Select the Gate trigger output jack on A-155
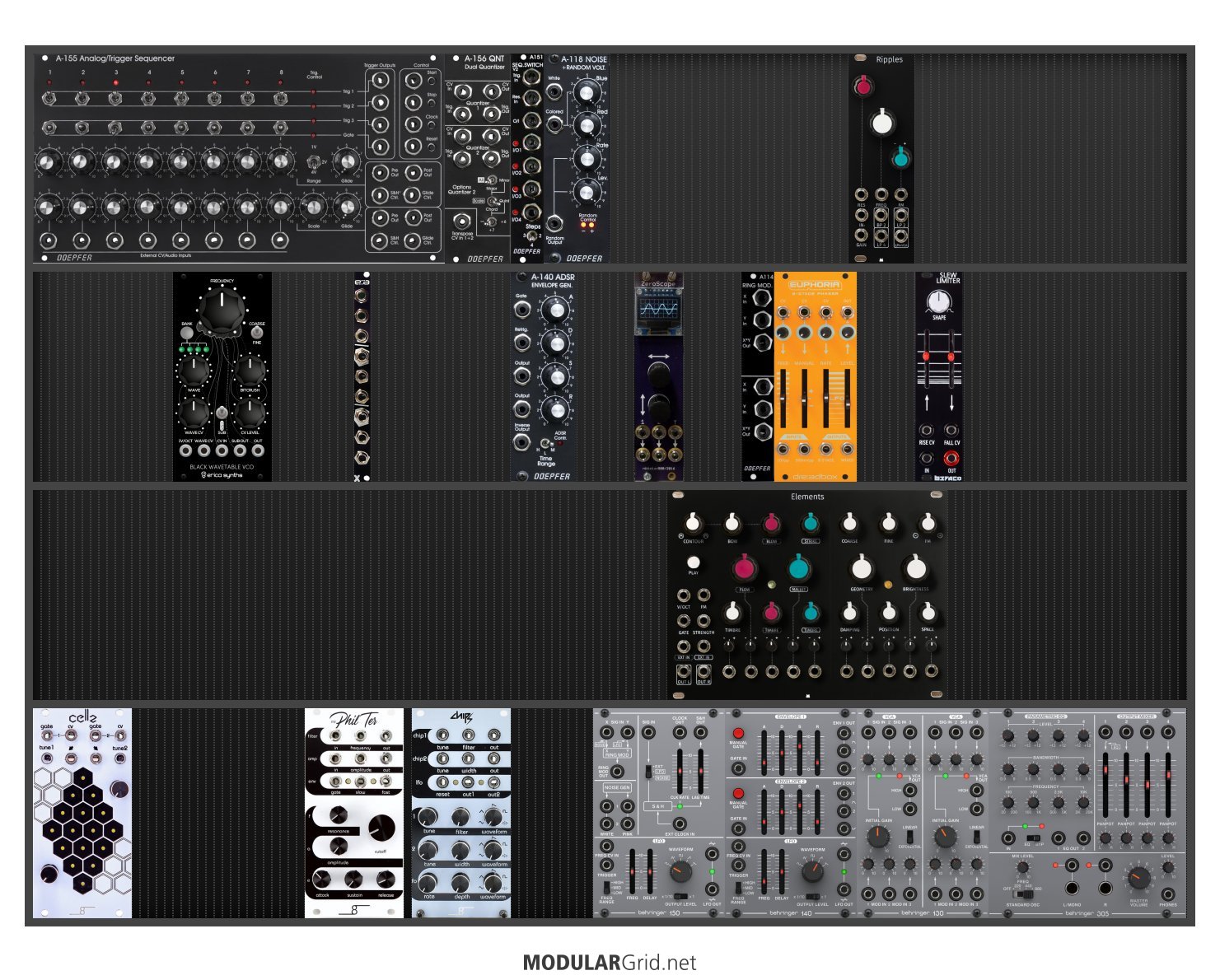The width and height of the screenshot is (1220, 980). [380, 147]
